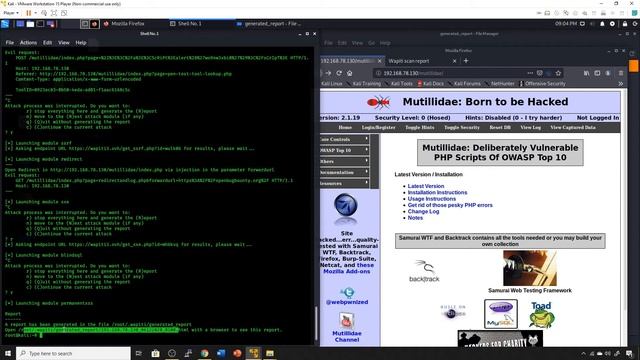Screen dimensions: 640x360
Task: Open the file manager icon in Kali panel
Action: pyautogui.click(x=30, y=24)
